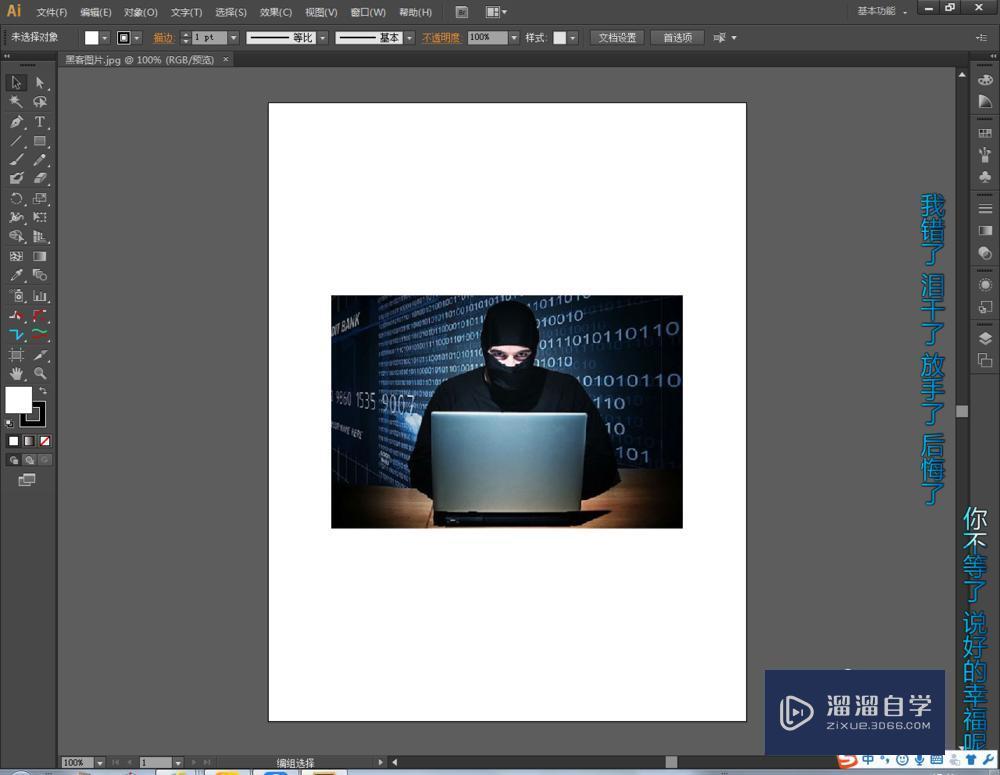The image size is (1000, 775).
Task: Set paint mode to Gradient
Action: tap(29, 441)
